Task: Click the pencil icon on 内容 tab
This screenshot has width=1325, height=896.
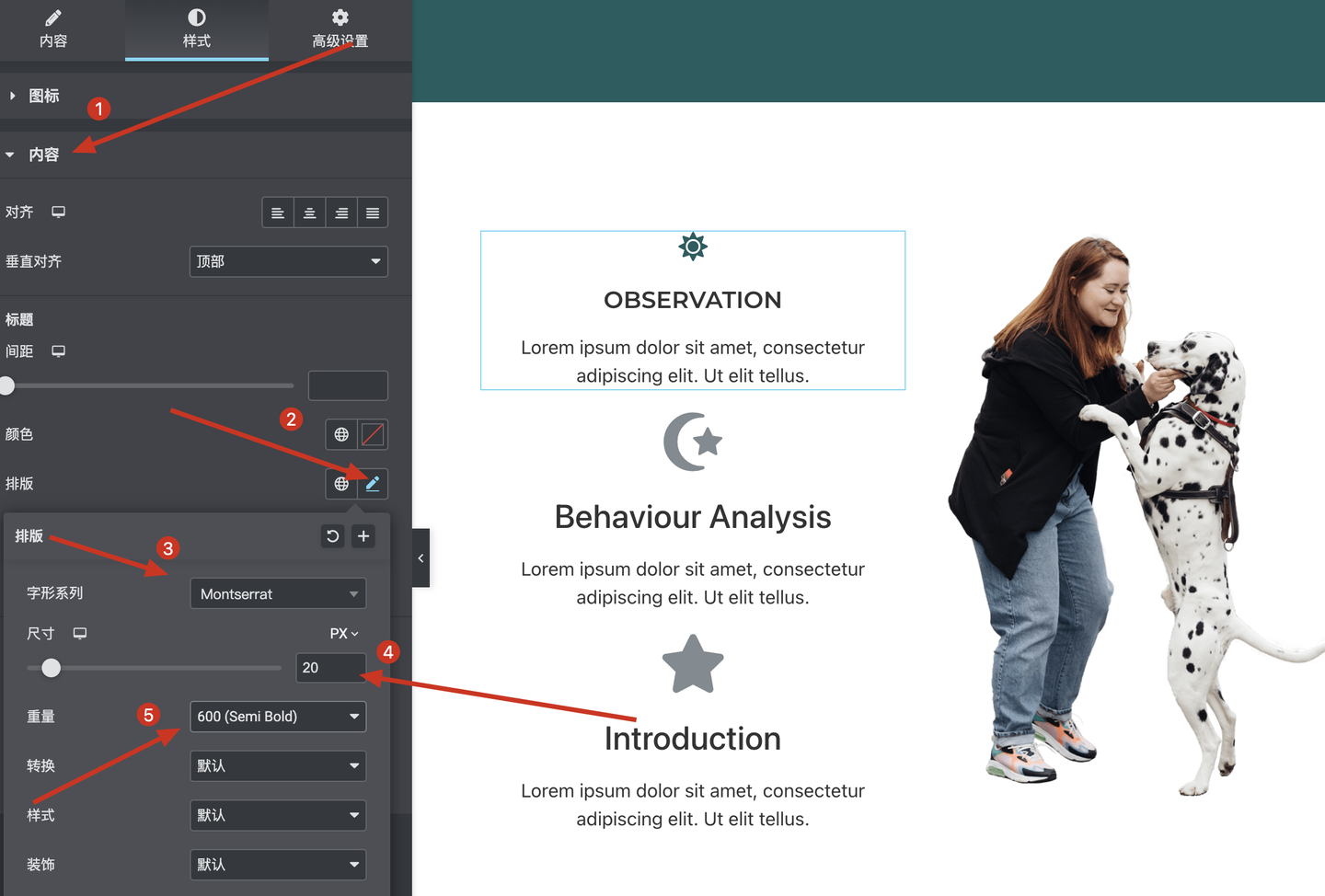Action: pos(53,17)
